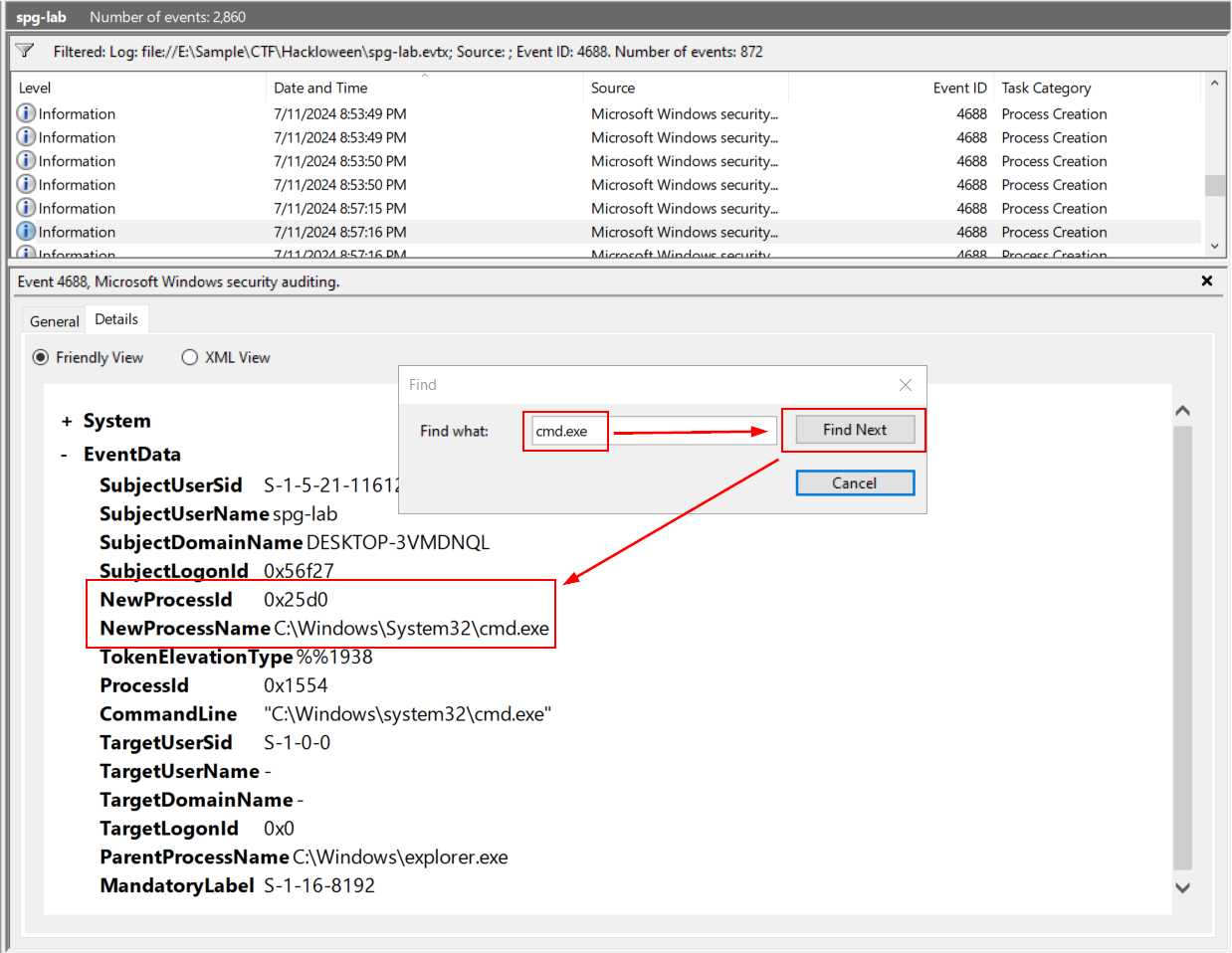This screenshot has height=953, width=1232.
Task: Click the SubjectUserSid field label
Action: coord(171,485)
